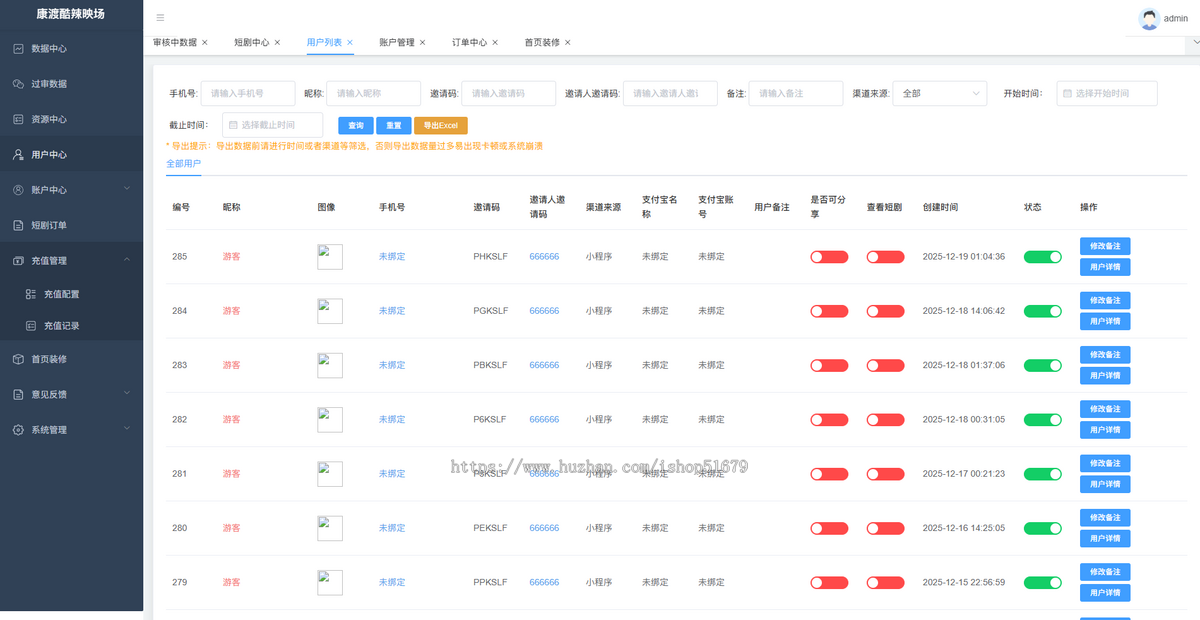This screenshot has height=620, width=1200.
Task: Click the hamburger menu icon beside the tabs
Action: [158, 17]
